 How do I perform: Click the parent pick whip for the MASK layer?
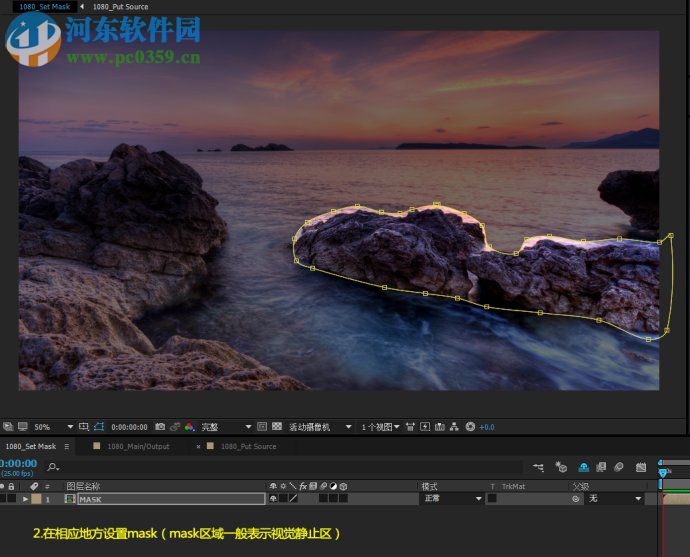click(576, 499)
